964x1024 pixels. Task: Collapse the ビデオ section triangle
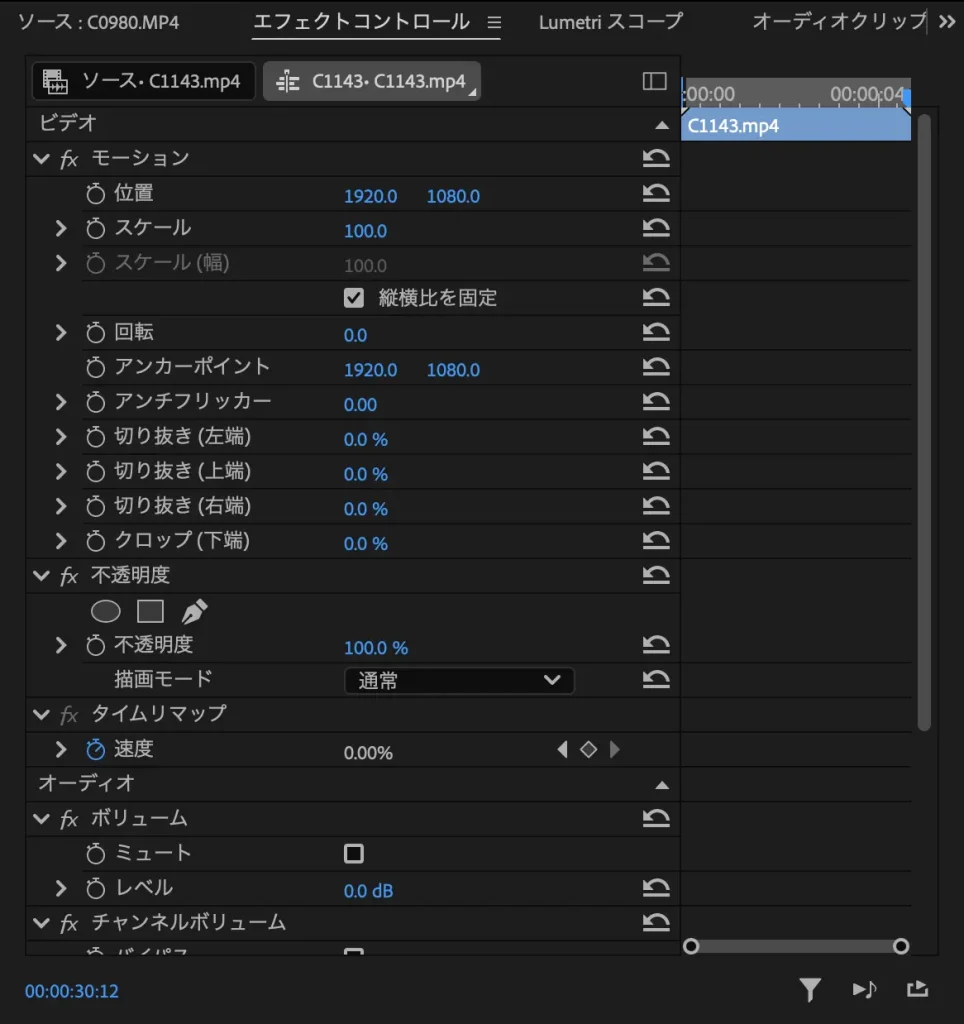[660, 124]
